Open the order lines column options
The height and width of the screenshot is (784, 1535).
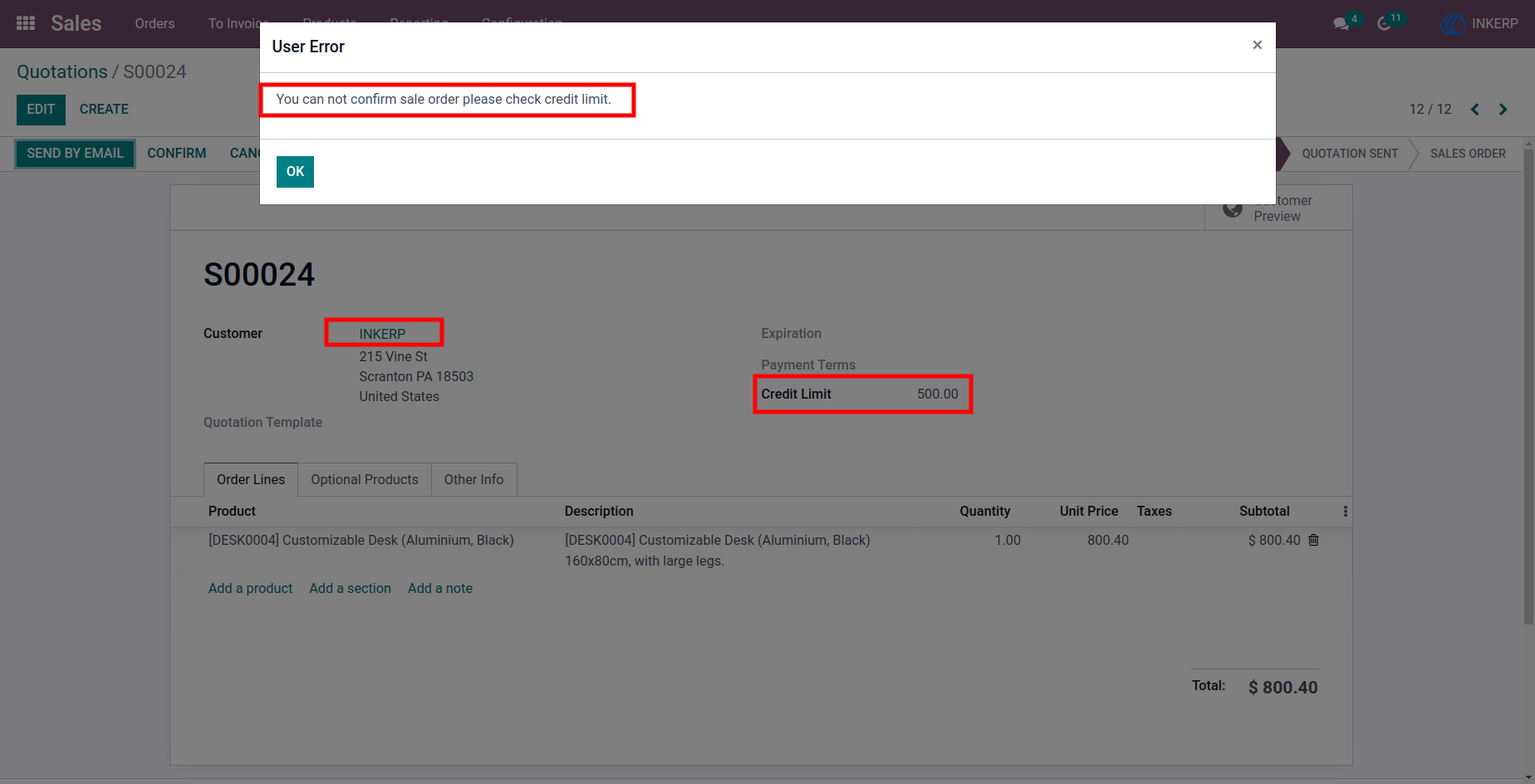click(1346, 512)
